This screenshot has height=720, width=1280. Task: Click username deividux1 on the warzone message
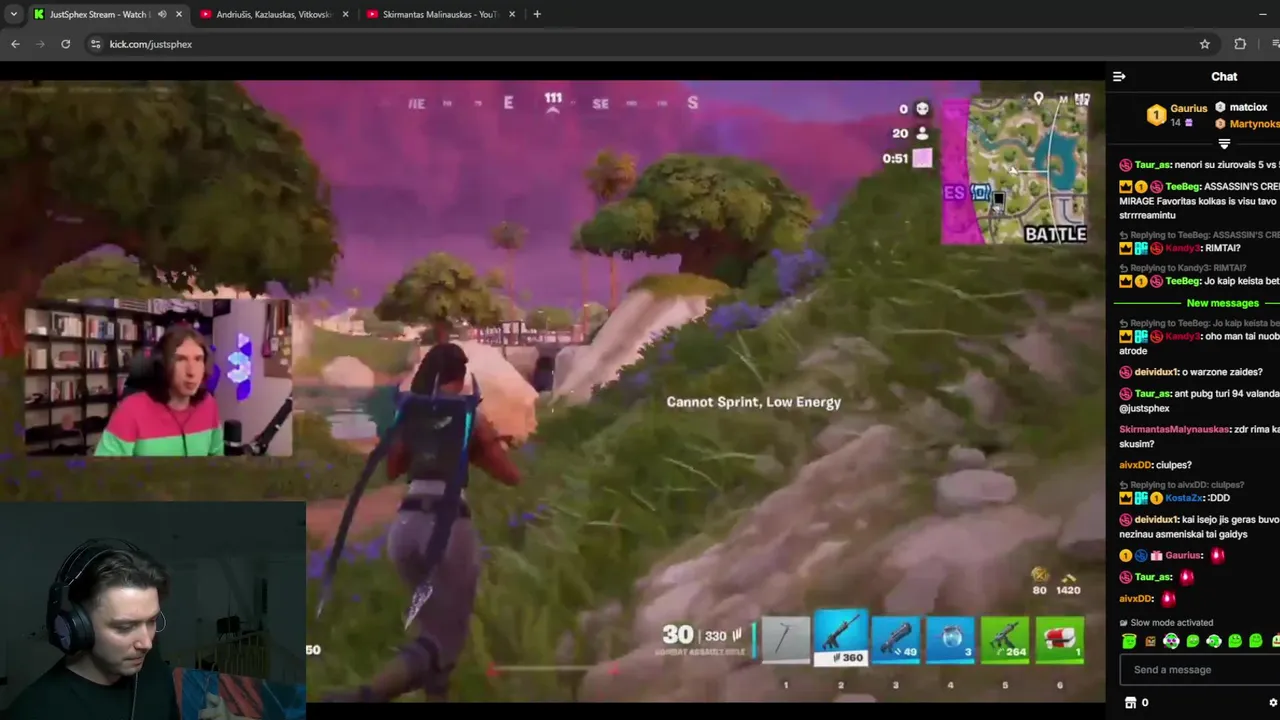1157,372
